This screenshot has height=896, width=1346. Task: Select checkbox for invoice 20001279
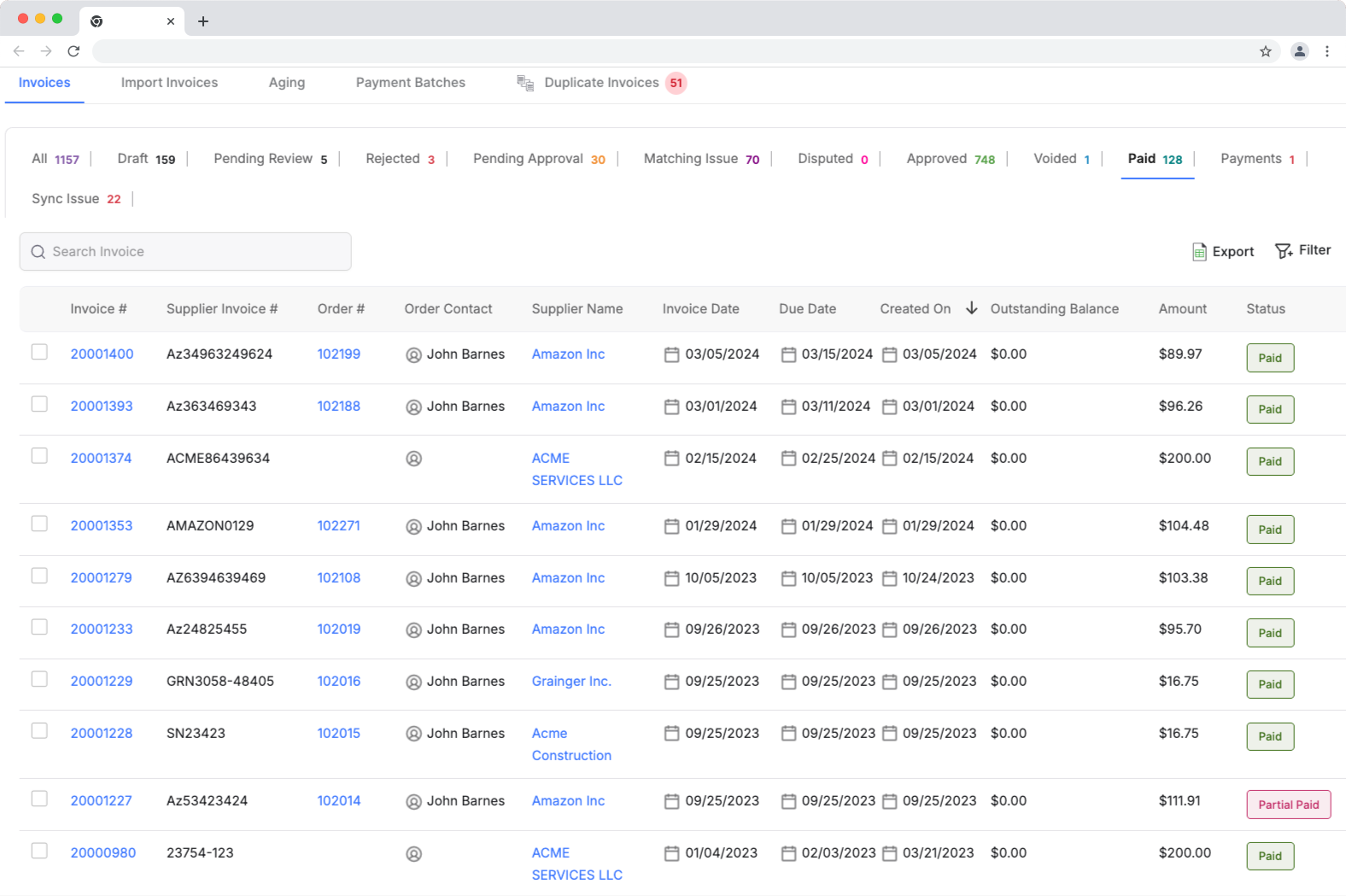(39, 576)
